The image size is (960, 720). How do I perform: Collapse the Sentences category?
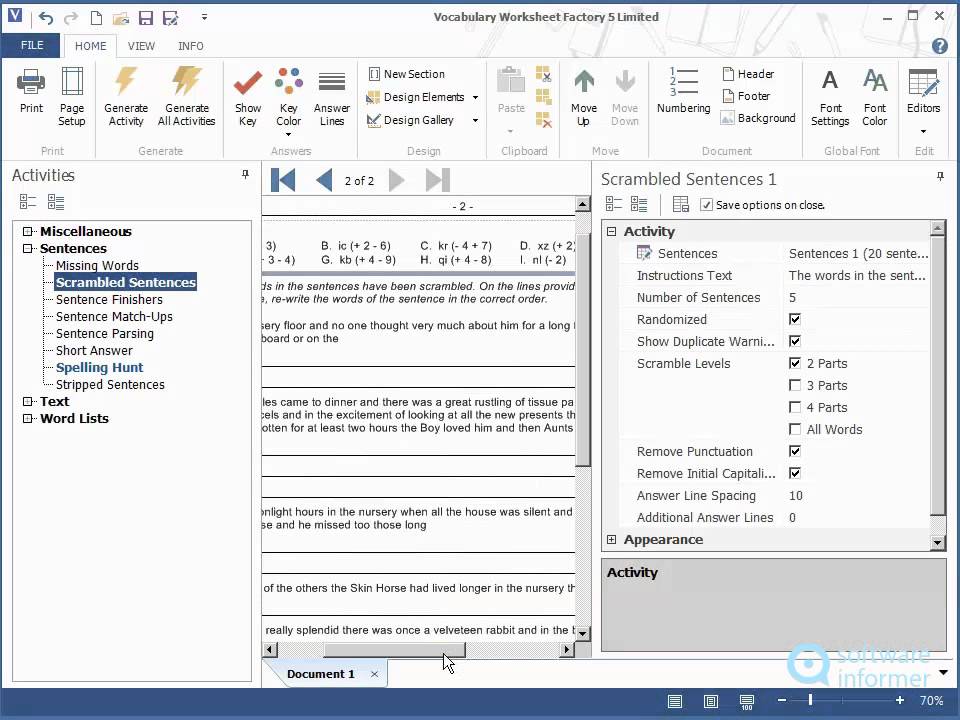(x=28, y=249)
